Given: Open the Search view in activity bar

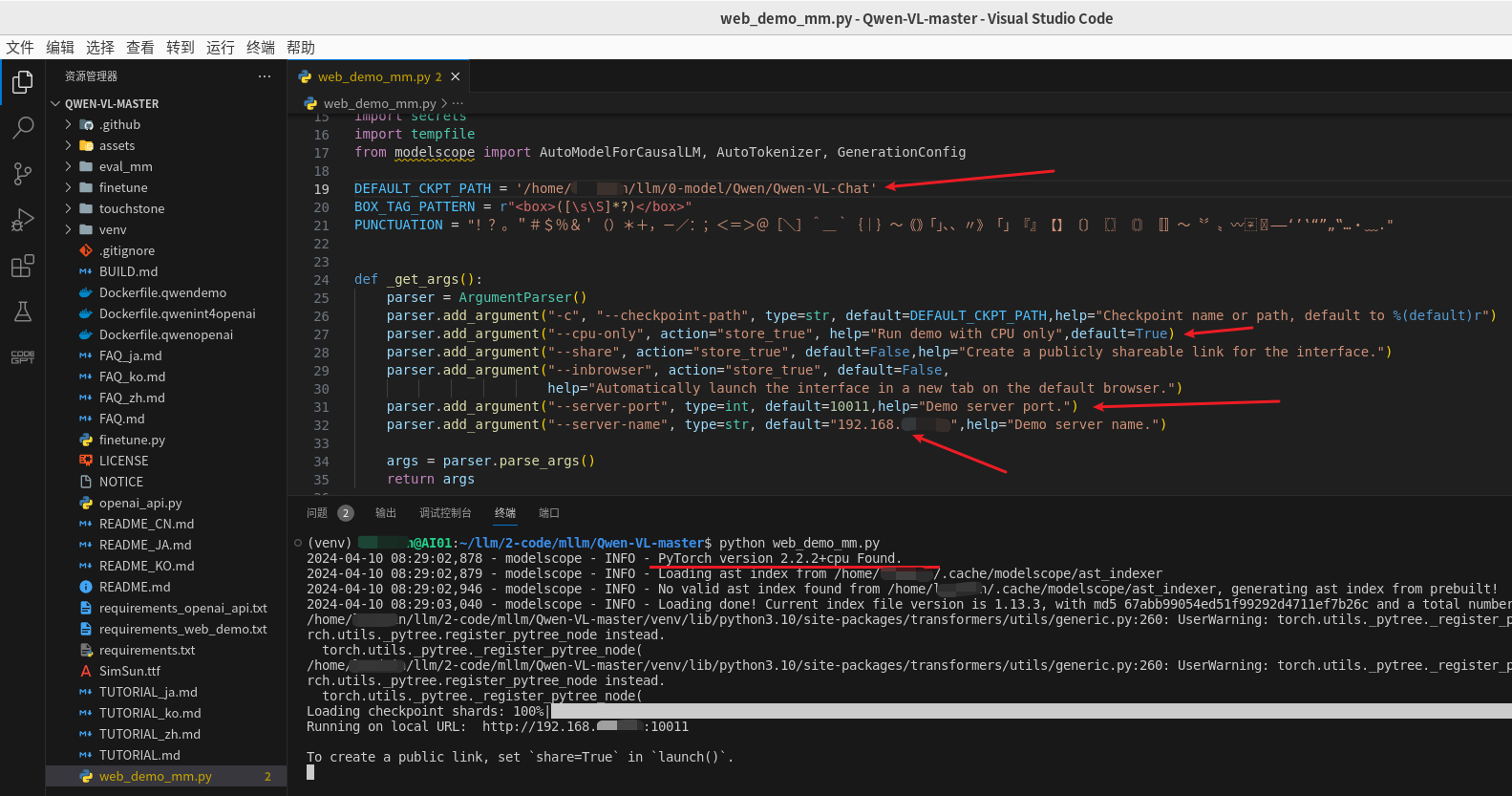Looking at the screenshot, I should [x=23, y=128].
